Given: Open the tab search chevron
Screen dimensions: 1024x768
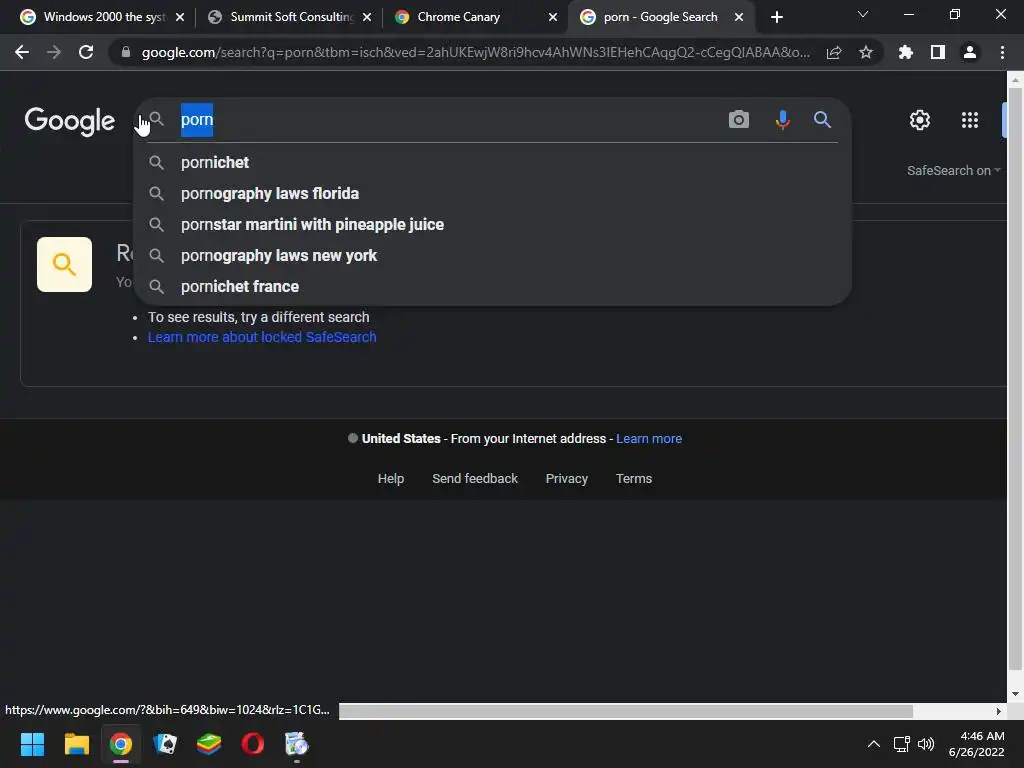Looking at the screenshot, I should point(863,14).
